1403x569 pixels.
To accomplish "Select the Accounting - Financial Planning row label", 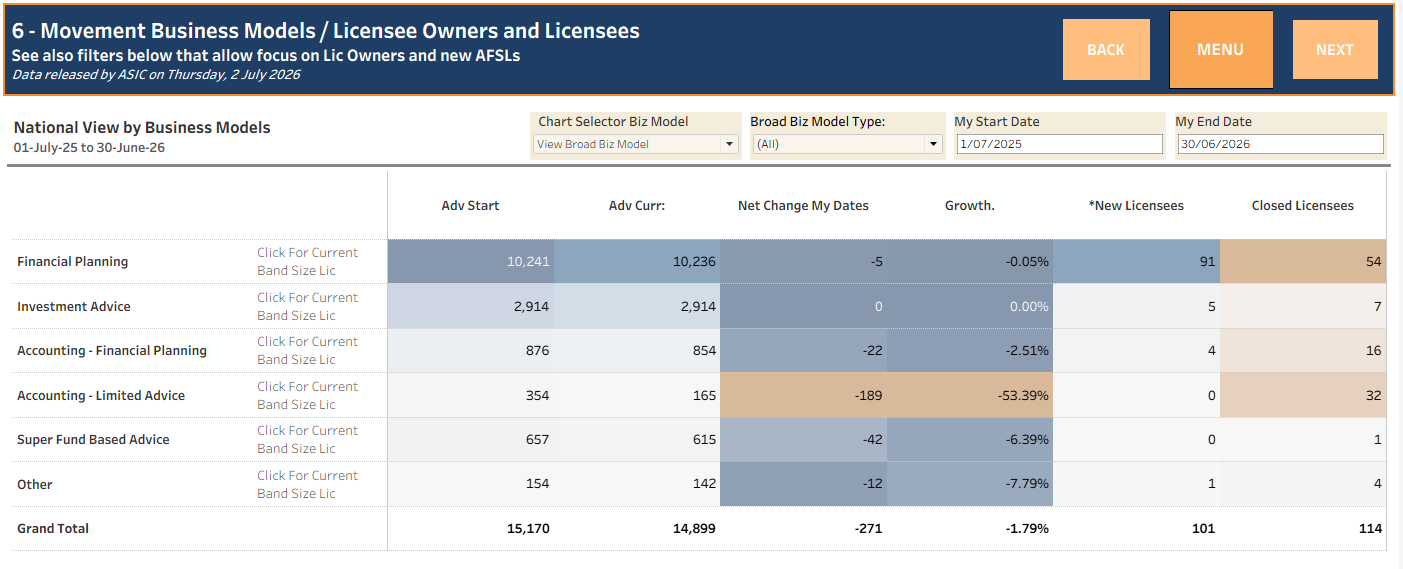I will (112, 350).
